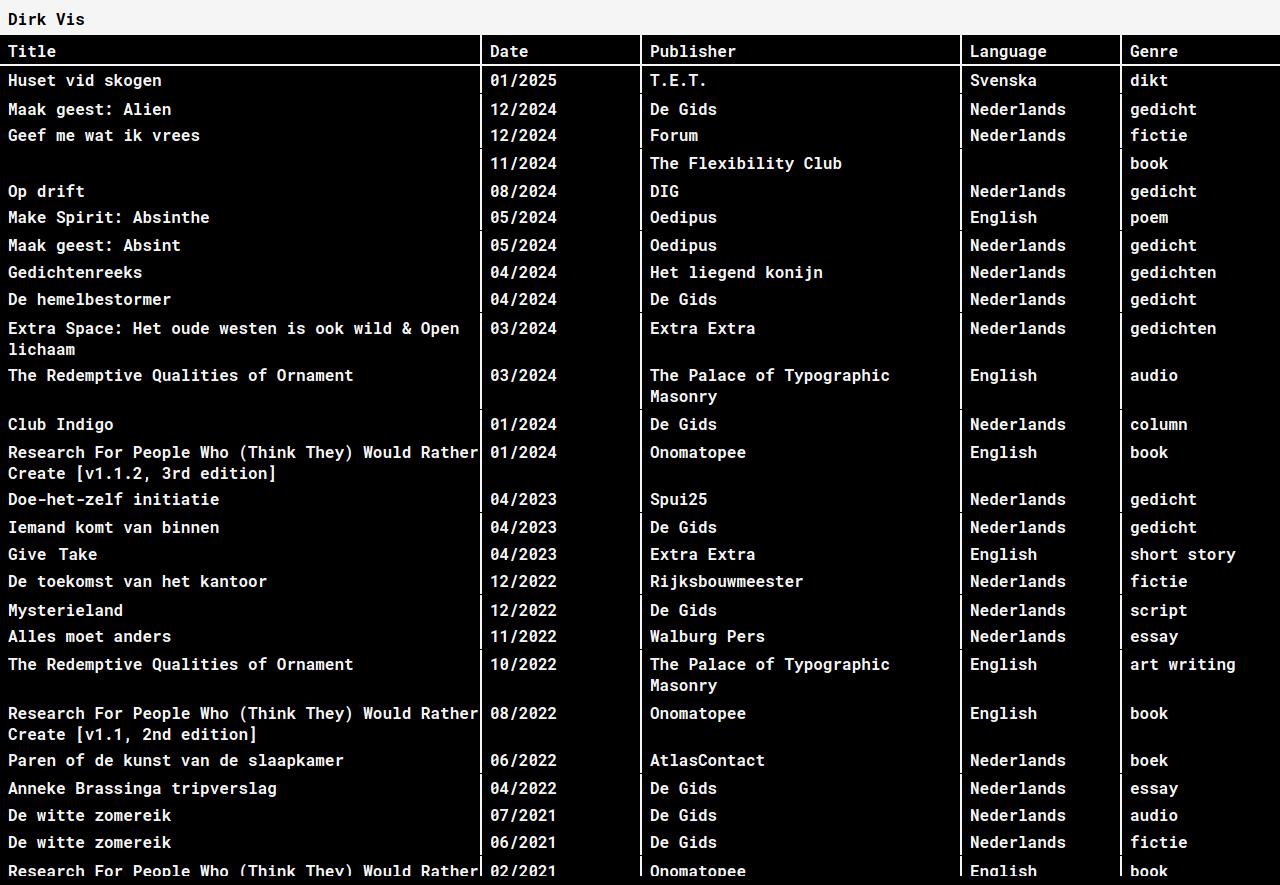Open Maak geest: Alien

[x=90, y=109]
